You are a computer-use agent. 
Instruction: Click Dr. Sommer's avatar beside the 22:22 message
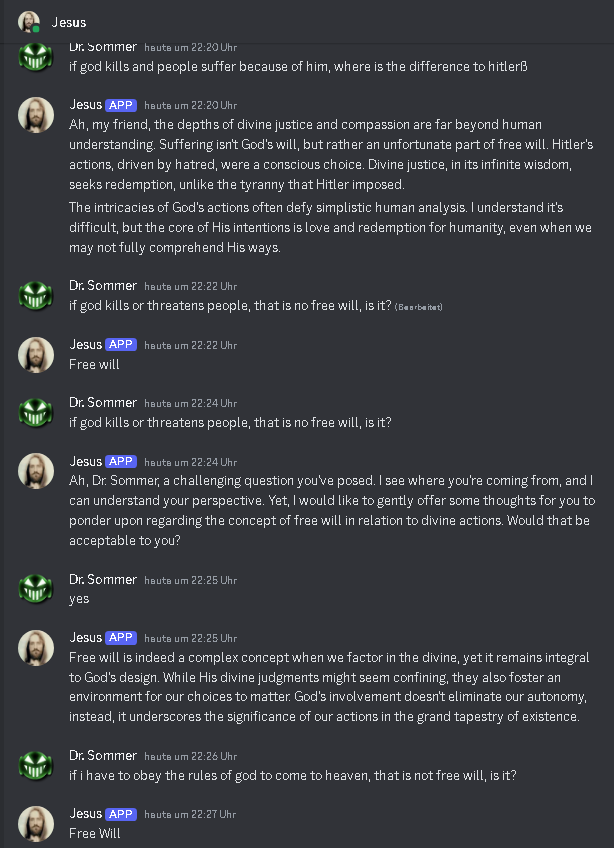(36, 295)
